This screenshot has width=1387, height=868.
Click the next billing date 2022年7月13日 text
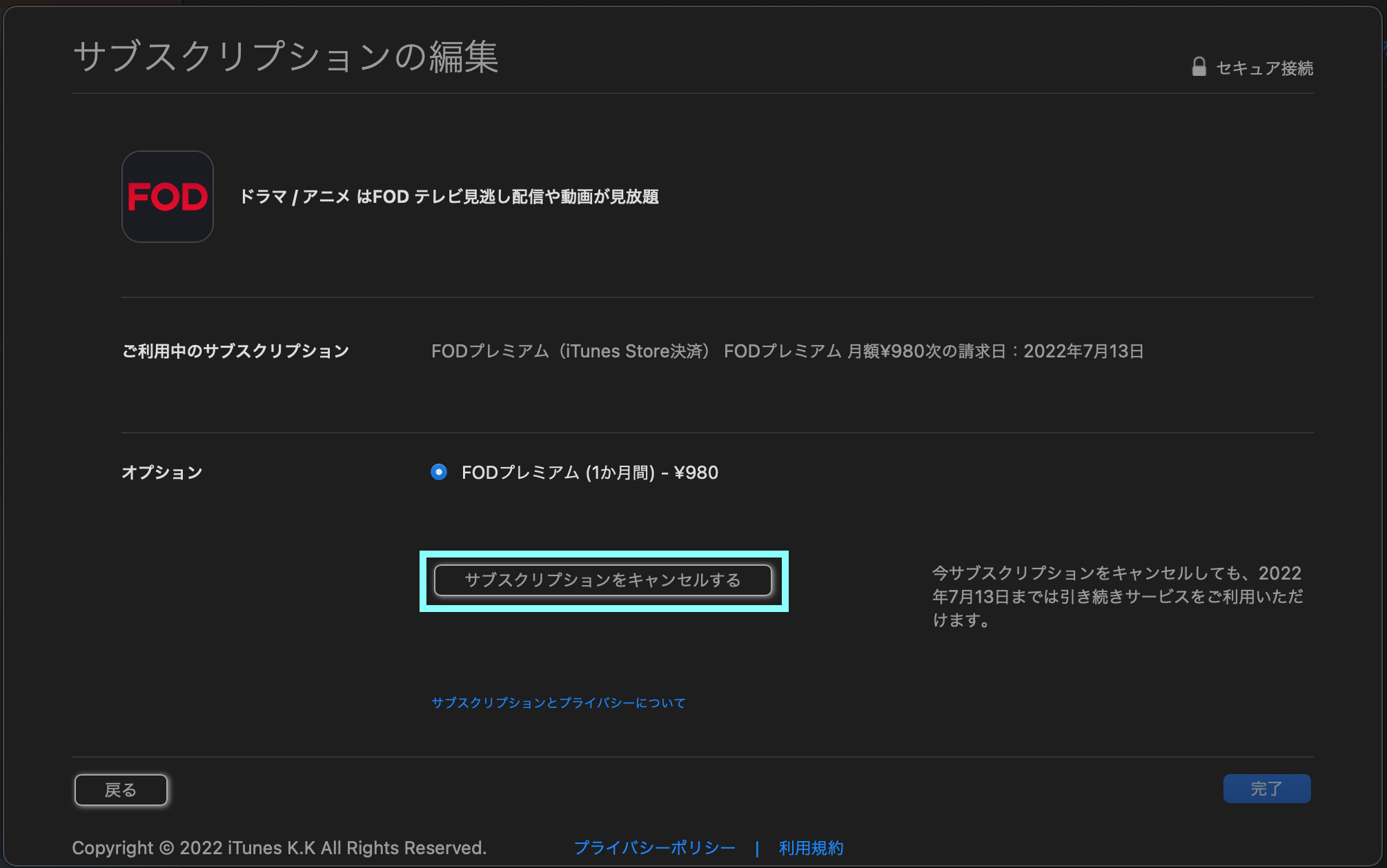1083,351
